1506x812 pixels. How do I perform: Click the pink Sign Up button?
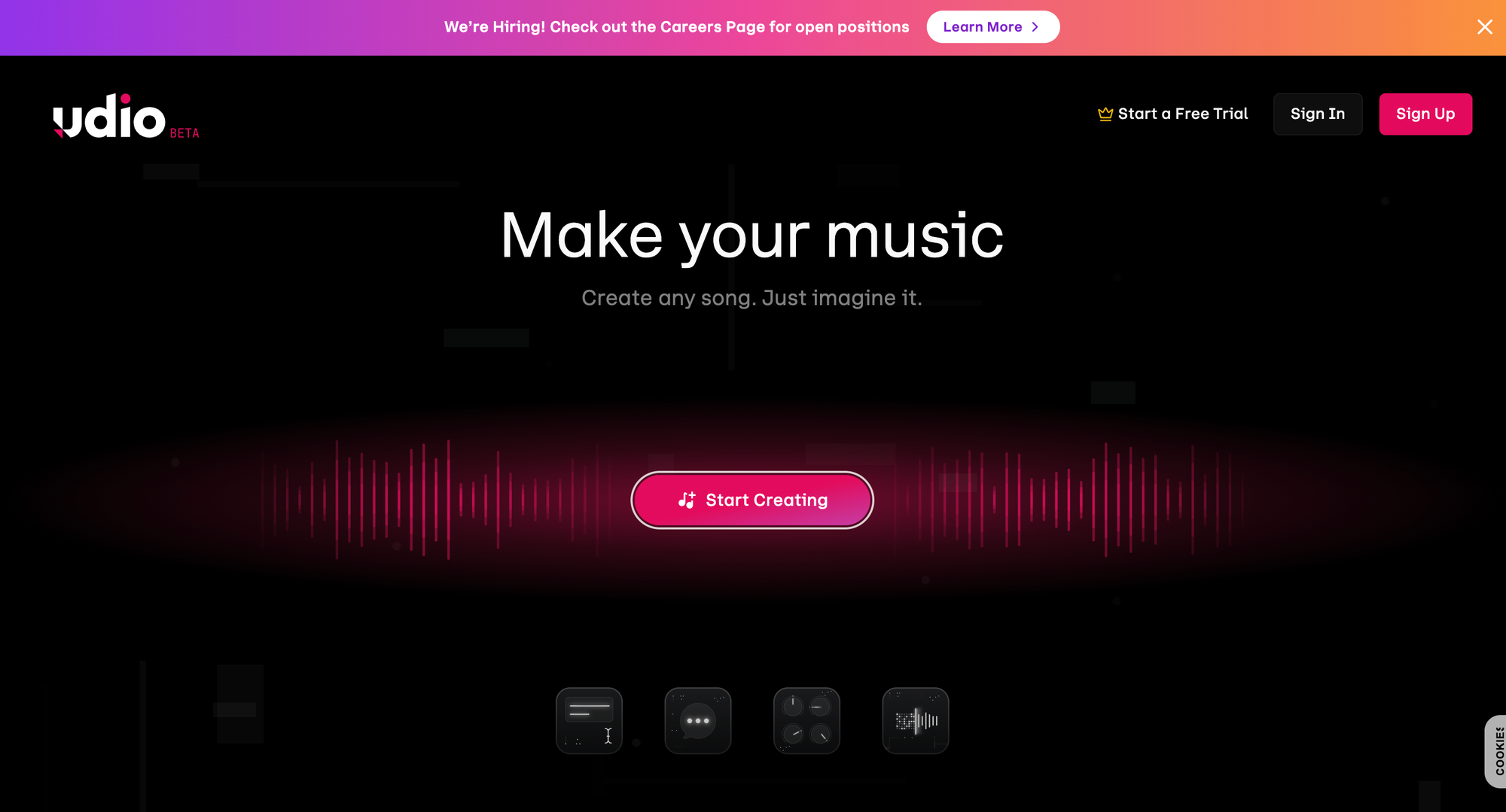pyautogui.click(x=1425, y=114)
